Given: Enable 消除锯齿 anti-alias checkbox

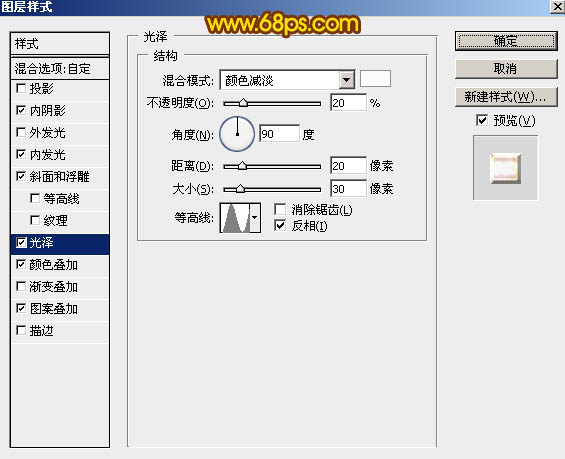Looking at the screenshot, I should pos(280,209).
